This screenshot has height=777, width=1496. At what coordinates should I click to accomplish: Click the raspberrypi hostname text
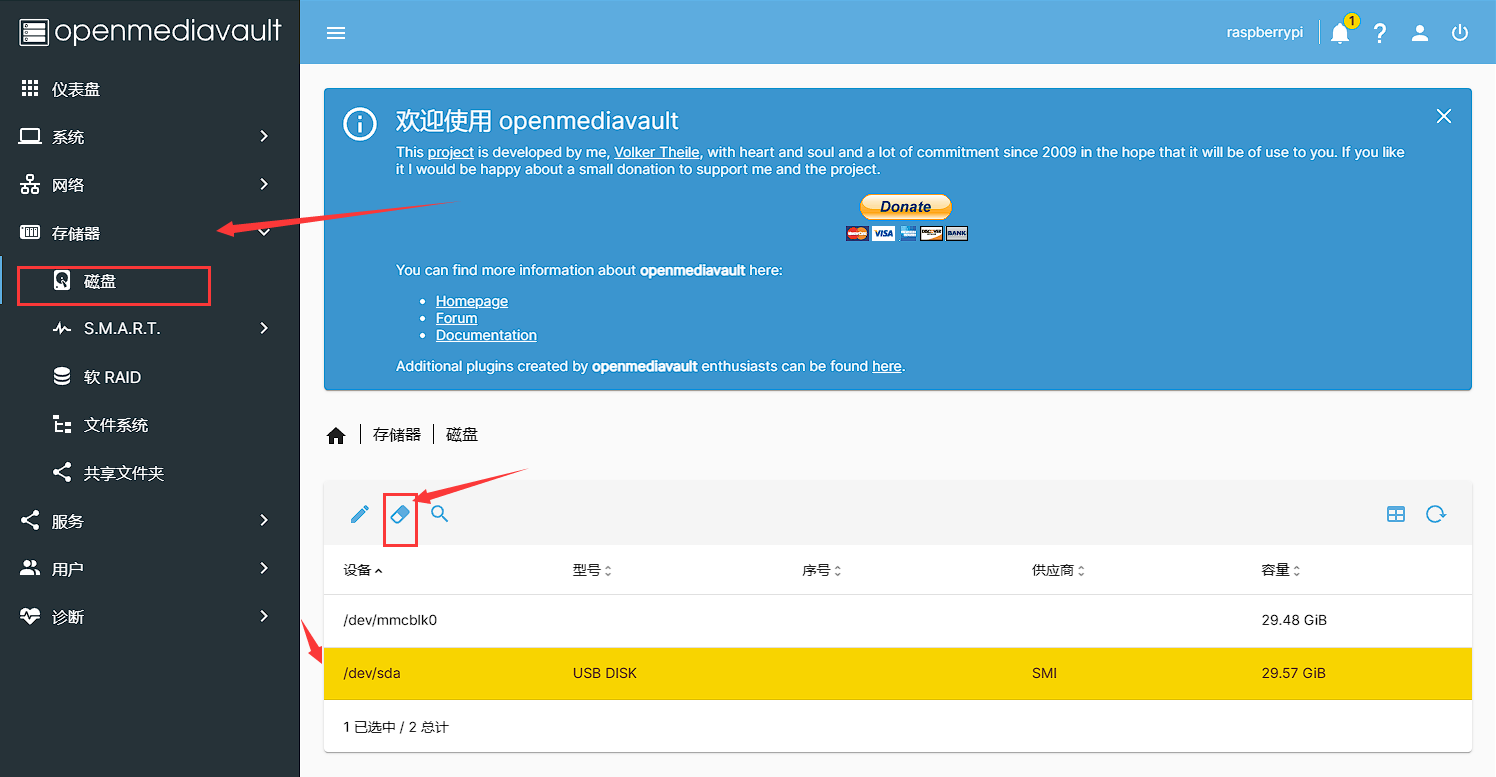pyautogui.click(x=1265, y=33)
